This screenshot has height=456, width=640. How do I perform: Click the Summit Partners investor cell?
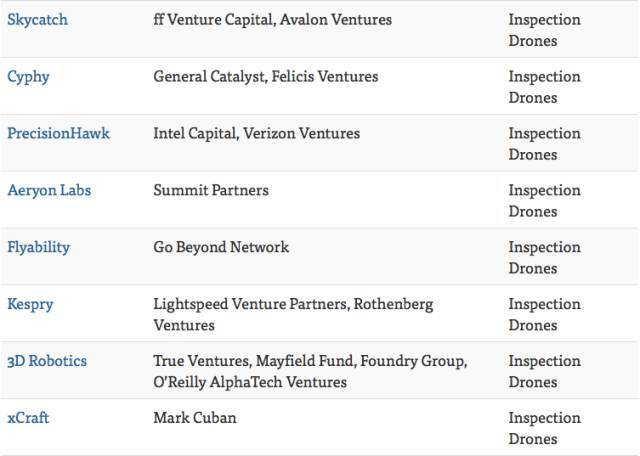pos(211,190)
